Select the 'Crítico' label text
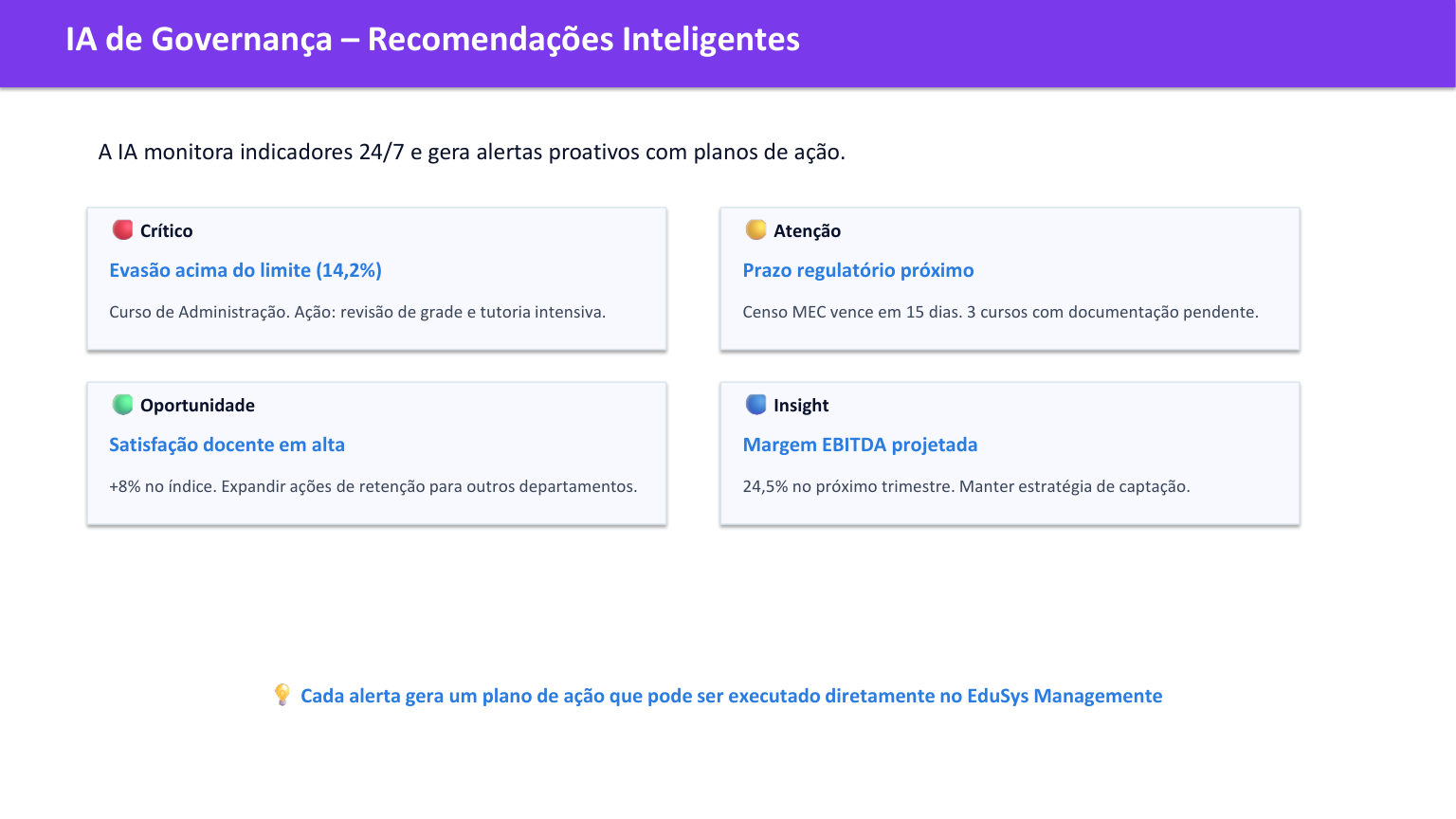This screenshot has height=819, width=1456. pos(166,230)
